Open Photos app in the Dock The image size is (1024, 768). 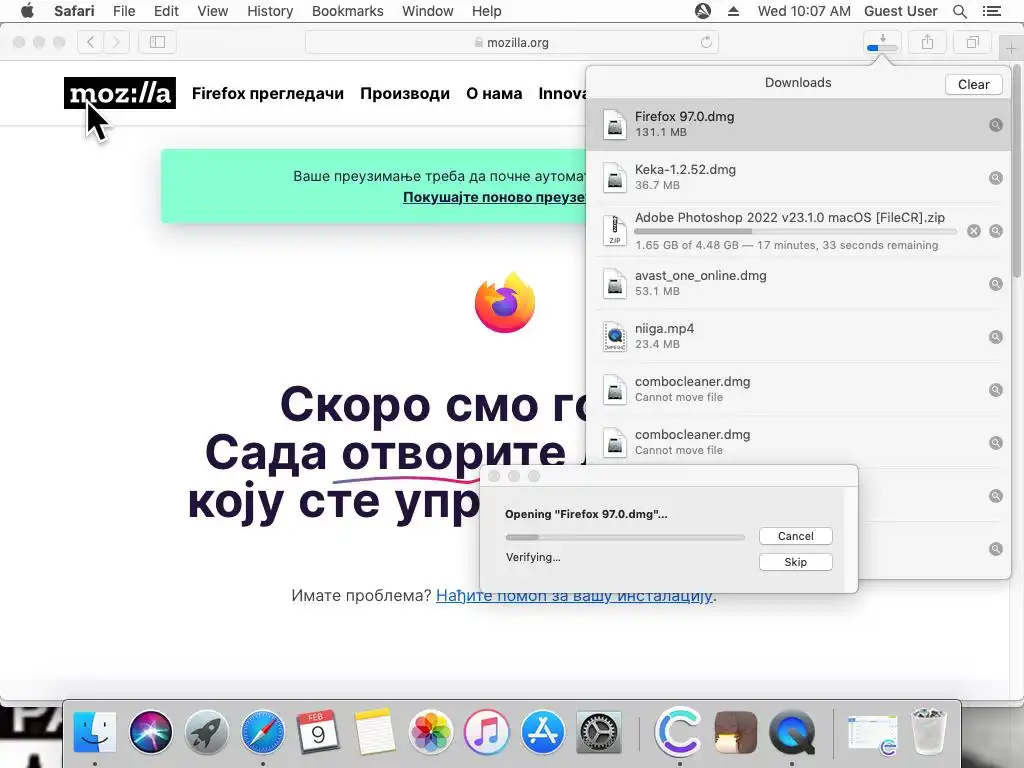click(430, 732)
